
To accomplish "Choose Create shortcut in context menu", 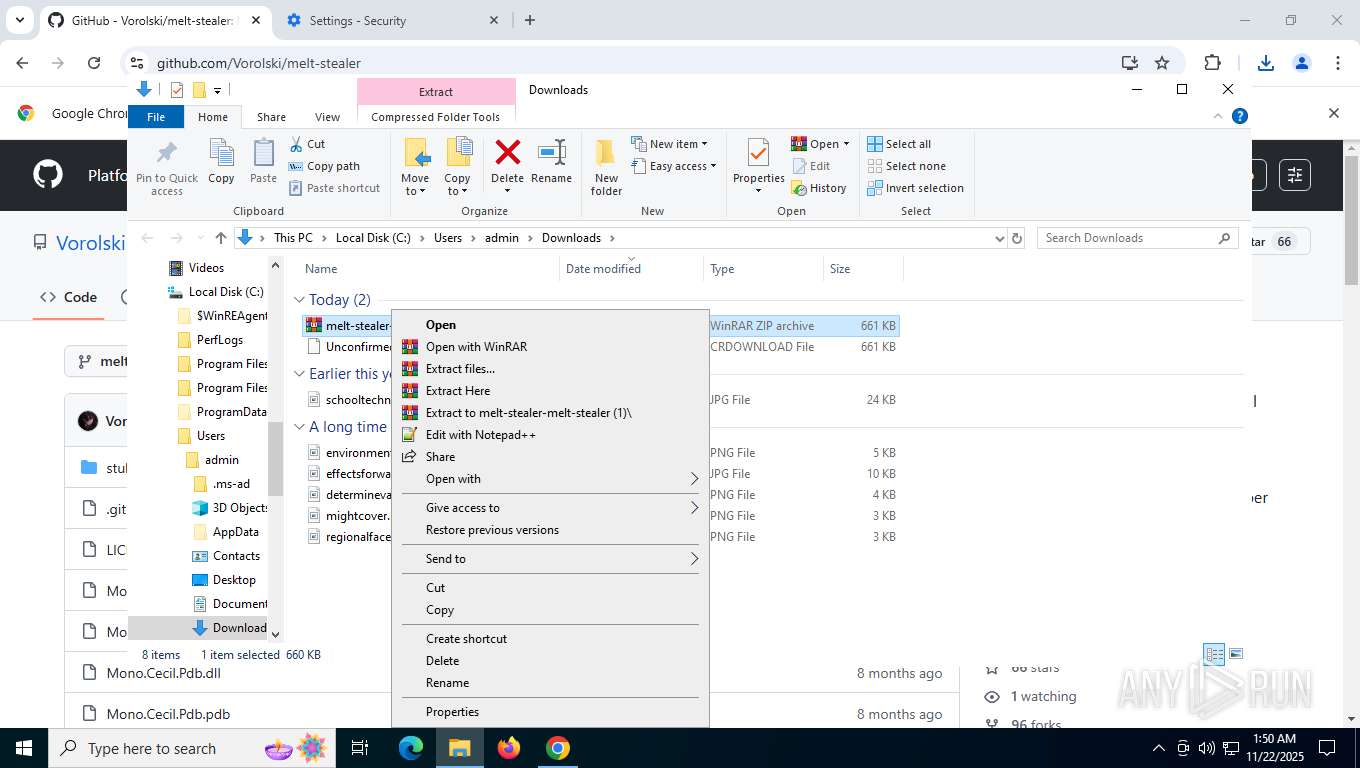I will click(x=550, y=639).
